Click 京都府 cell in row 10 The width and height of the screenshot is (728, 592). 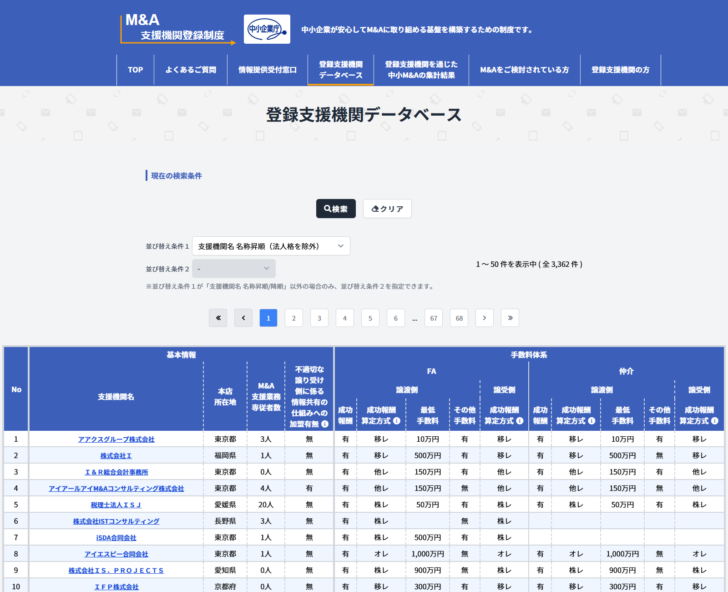pyautogui.click(x=225, y=587)
